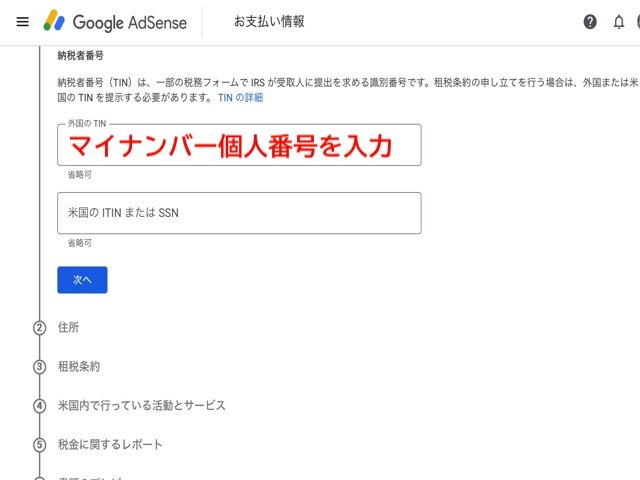The image size is (640, 480).
Task: Focus the 米国の ITIN または SSN field
Action: point(240,213)
